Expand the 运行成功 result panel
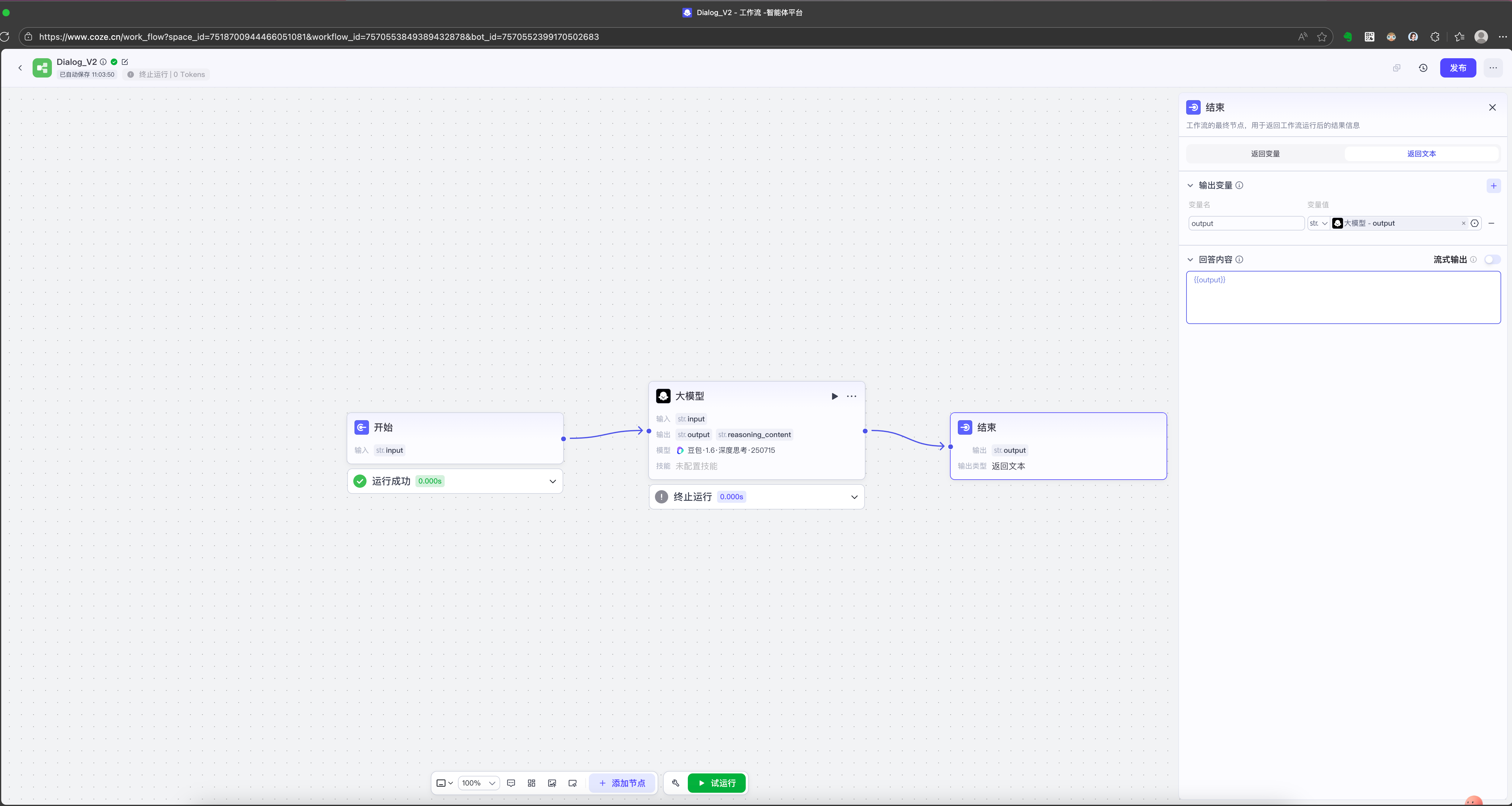 pos(552,481)
